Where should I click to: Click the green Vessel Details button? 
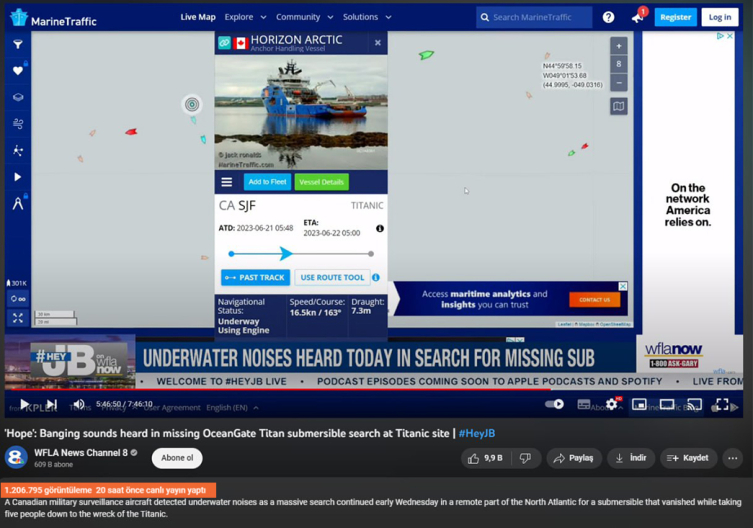(x=321, y=182)
